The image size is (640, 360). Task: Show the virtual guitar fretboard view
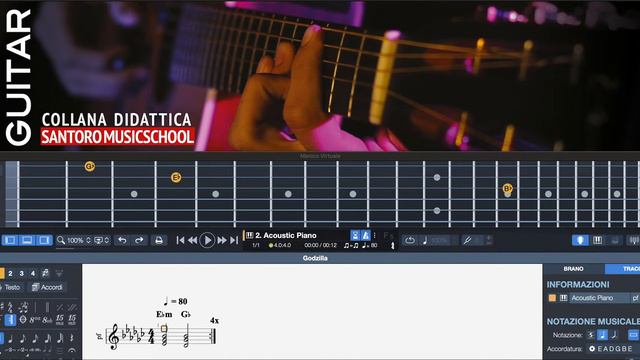580,240
